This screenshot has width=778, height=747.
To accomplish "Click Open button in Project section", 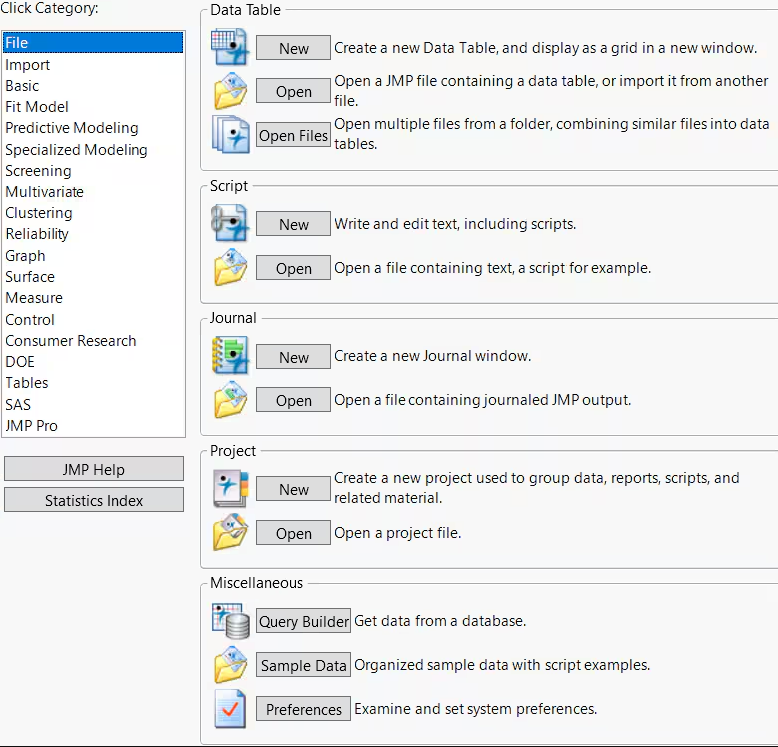I will (x=293, y=533).
